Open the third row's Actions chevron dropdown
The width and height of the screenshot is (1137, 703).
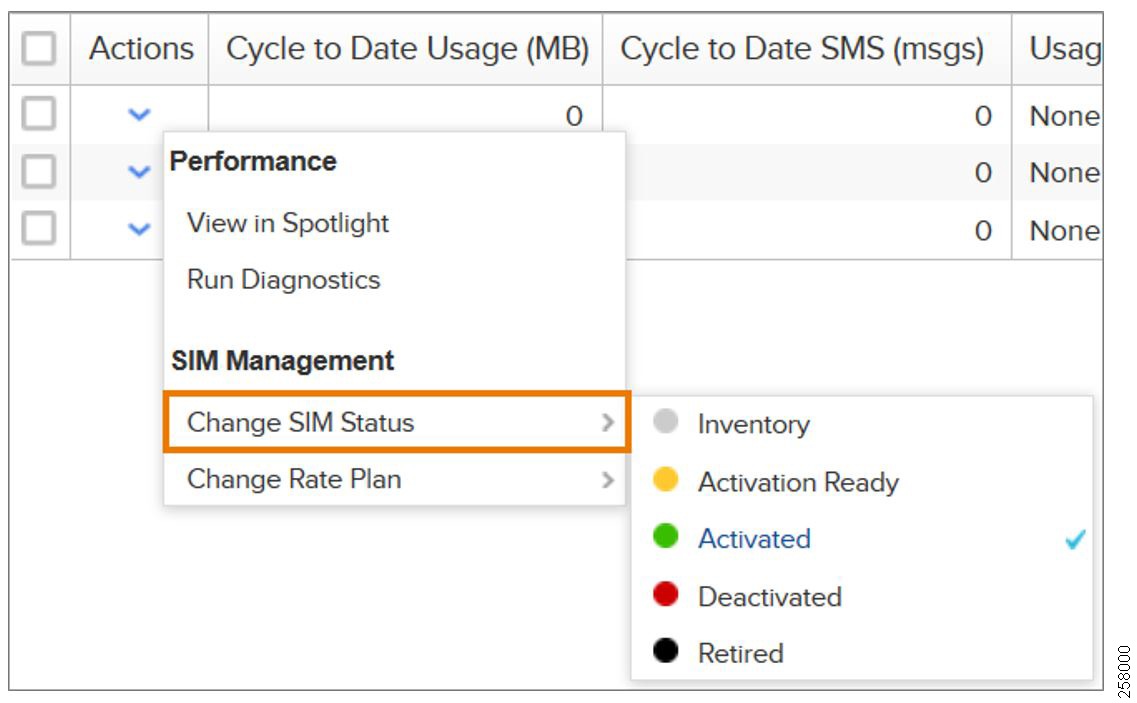[139, 229]
